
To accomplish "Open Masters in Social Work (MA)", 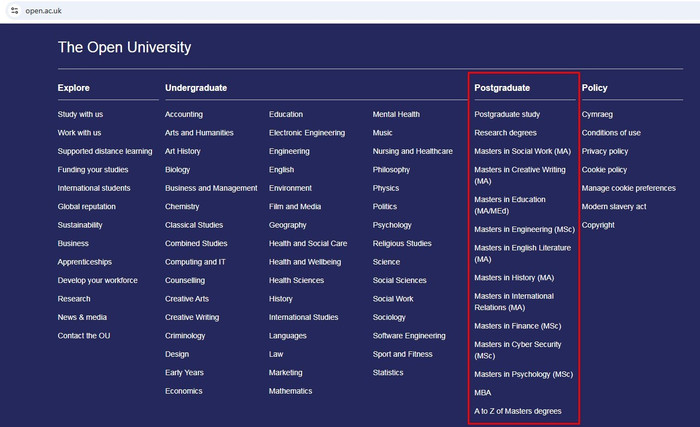I will click(523, 151).
